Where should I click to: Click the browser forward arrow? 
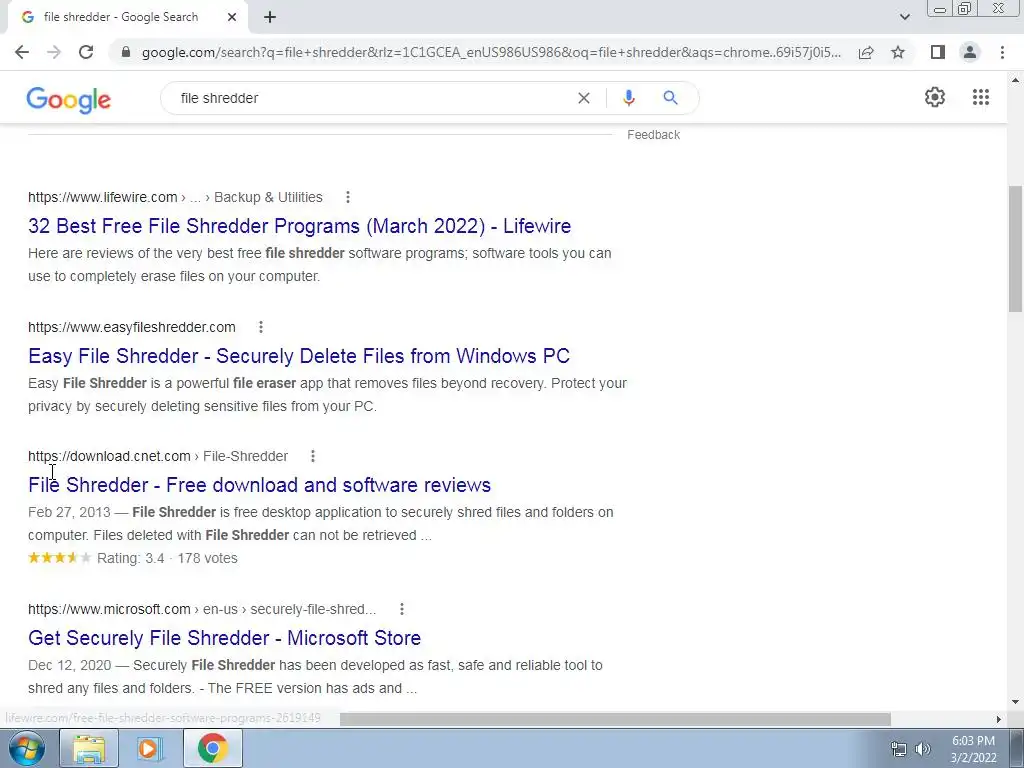pyautogui.click(x=54, y=52)
